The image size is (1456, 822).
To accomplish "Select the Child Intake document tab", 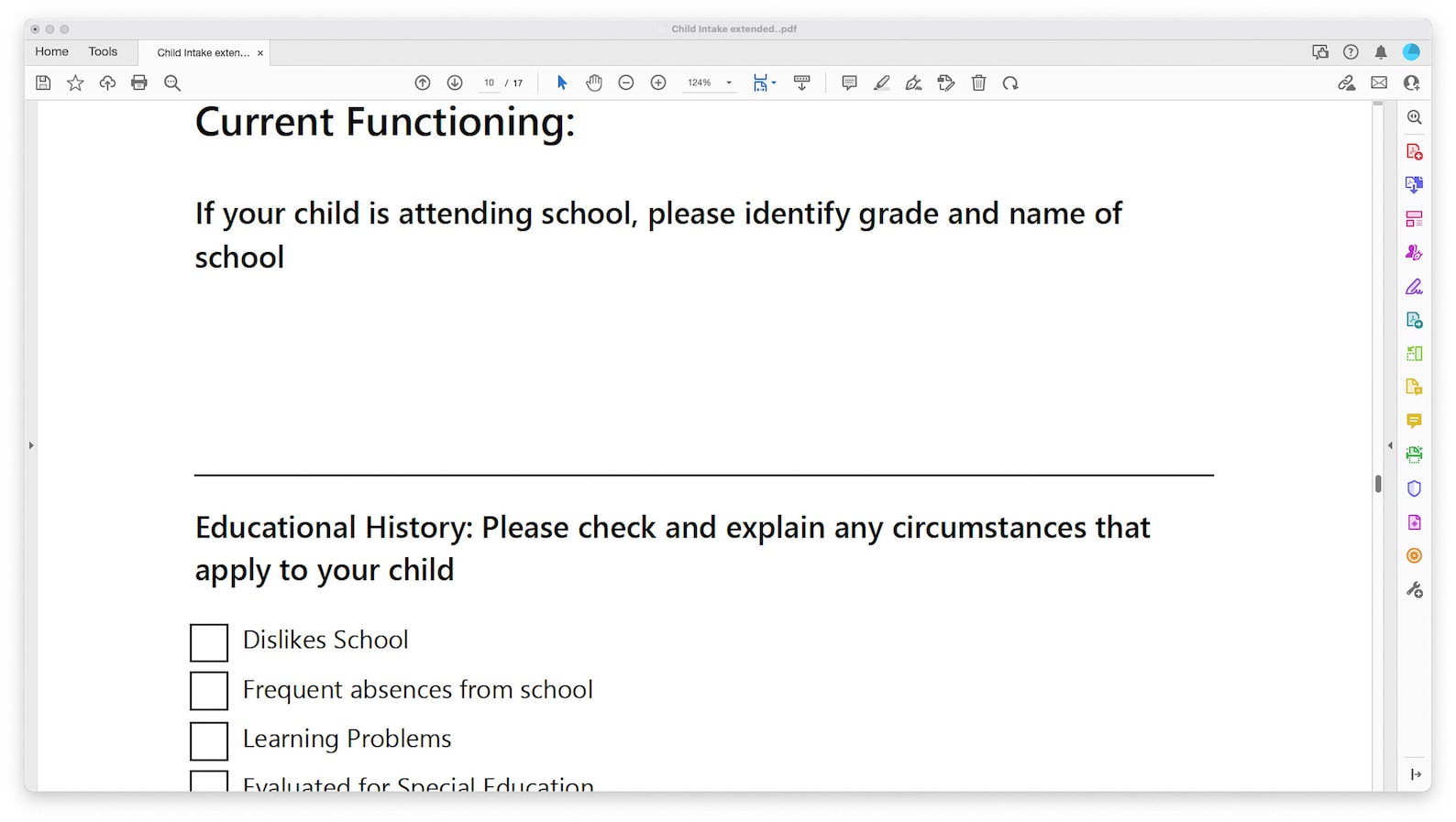I will point(204,53).
